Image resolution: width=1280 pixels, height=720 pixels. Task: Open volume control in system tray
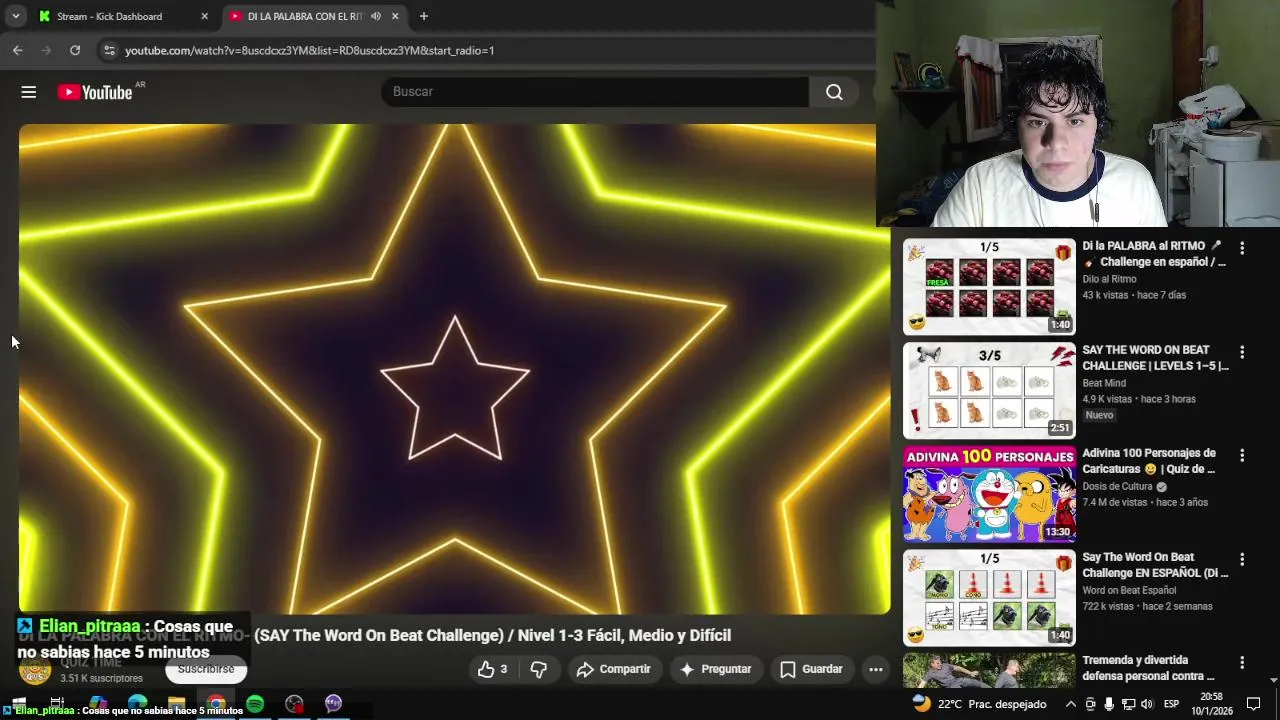pyautogui.click(x=1148, y=704)
